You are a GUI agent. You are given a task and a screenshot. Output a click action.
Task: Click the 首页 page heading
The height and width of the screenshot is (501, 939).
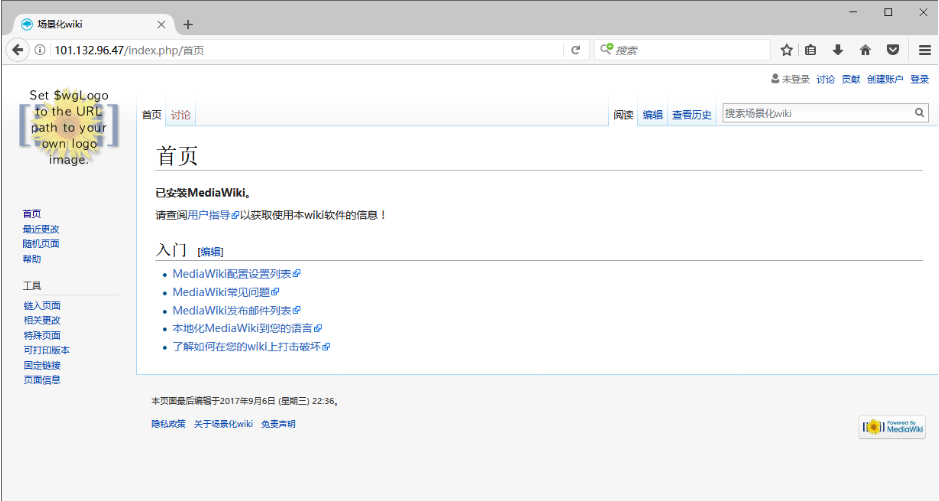(177, 156)
